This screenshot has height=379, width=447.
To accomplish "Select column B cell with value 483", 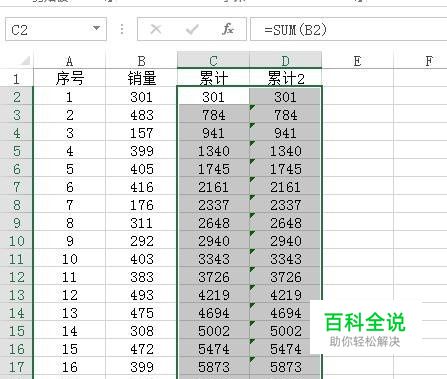I will [x=141, y=115].
